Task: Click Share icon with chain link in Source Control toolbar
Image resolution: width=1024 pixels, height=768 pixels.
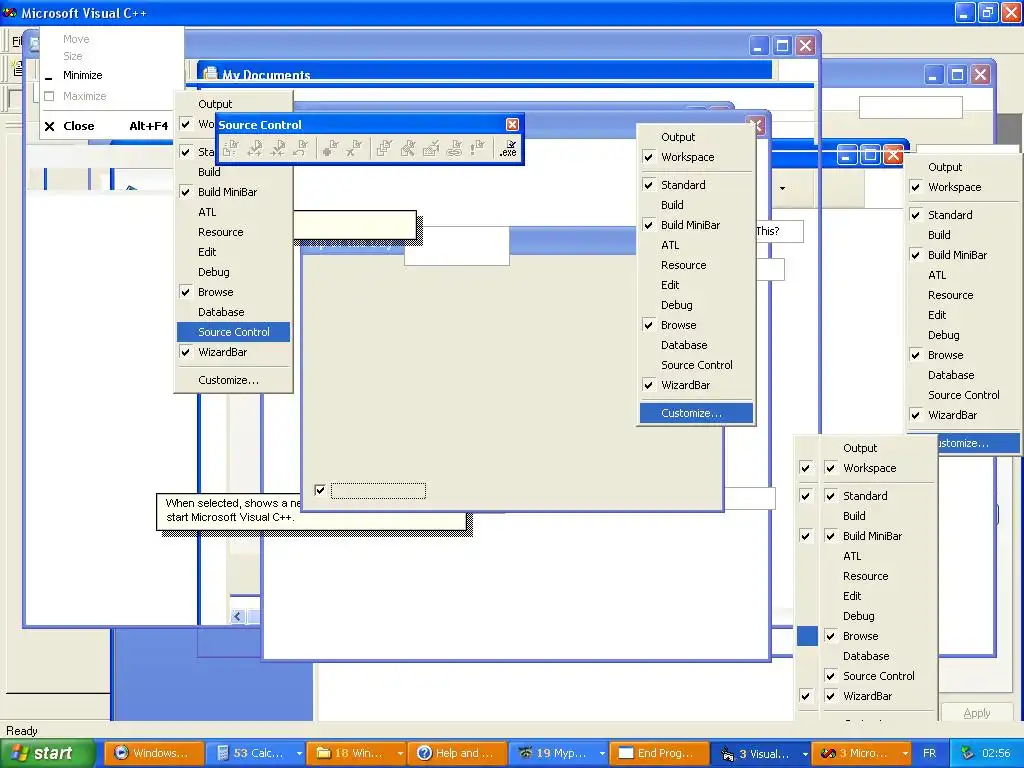Action: pyautogui.click(x=454, y=148)
